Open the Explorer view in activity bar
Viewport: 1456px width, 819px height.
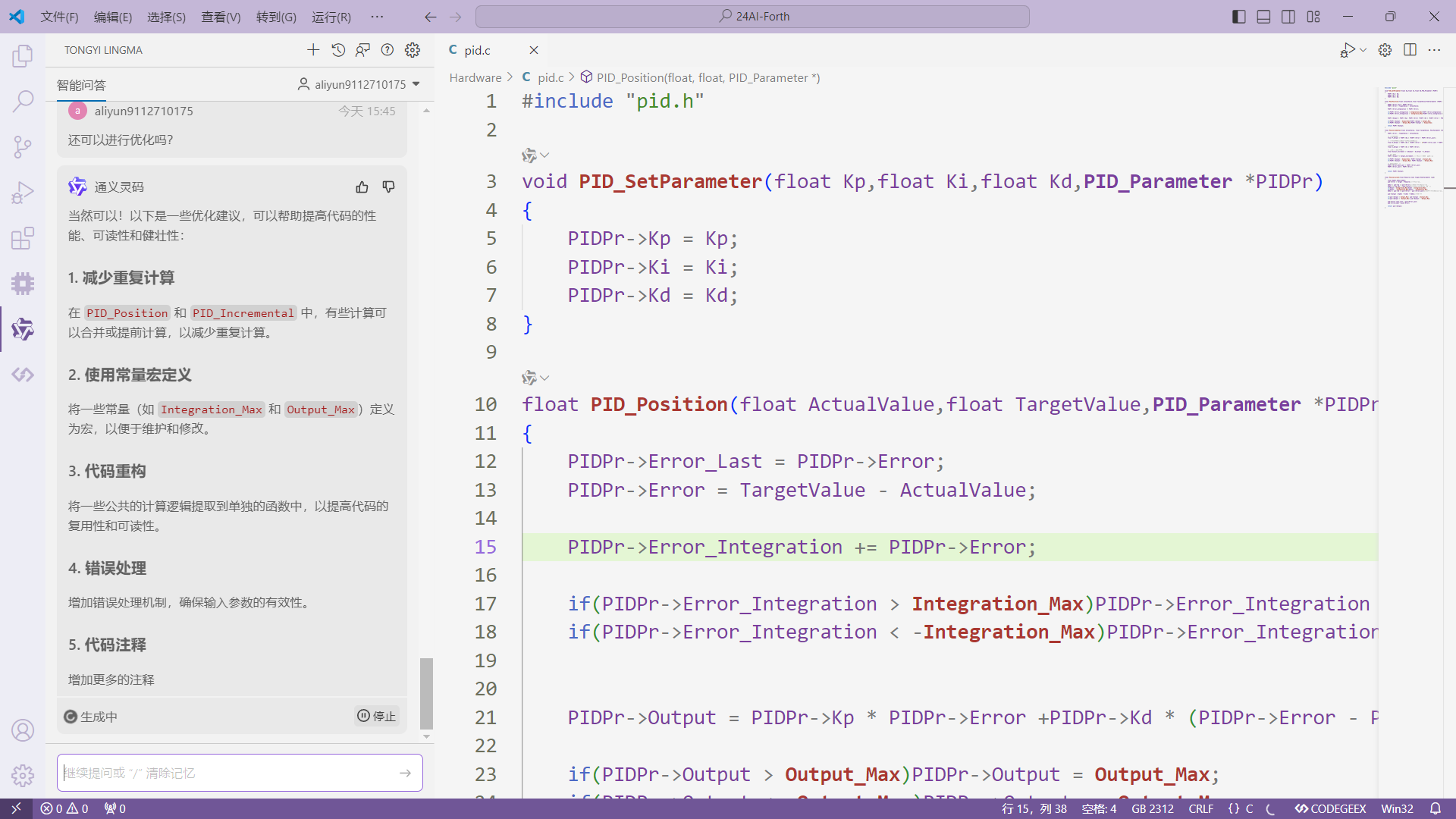tap(23, 55)
